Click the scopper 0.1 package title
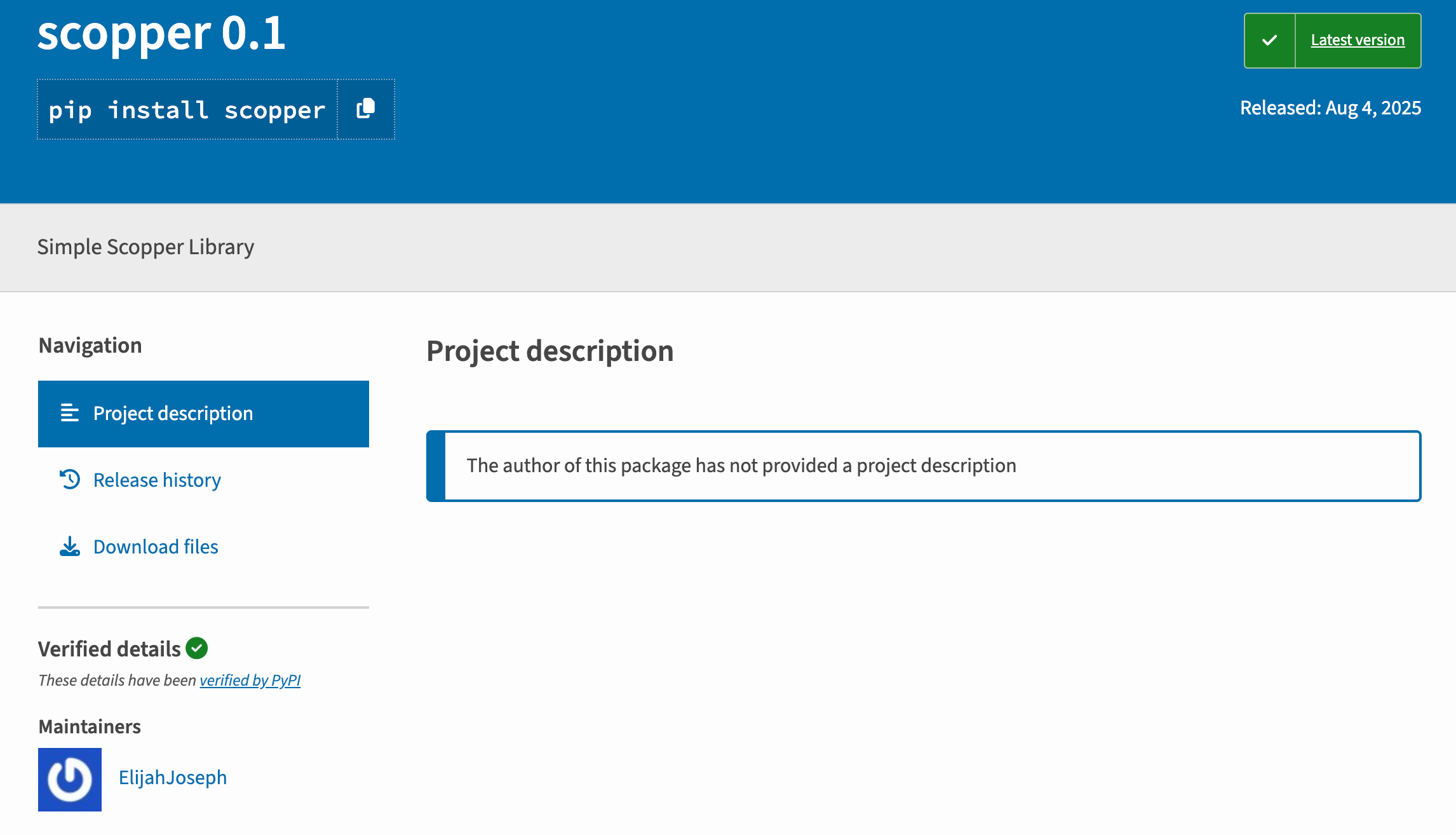This screenshot has width=1456, height=835. pos(161,33)
